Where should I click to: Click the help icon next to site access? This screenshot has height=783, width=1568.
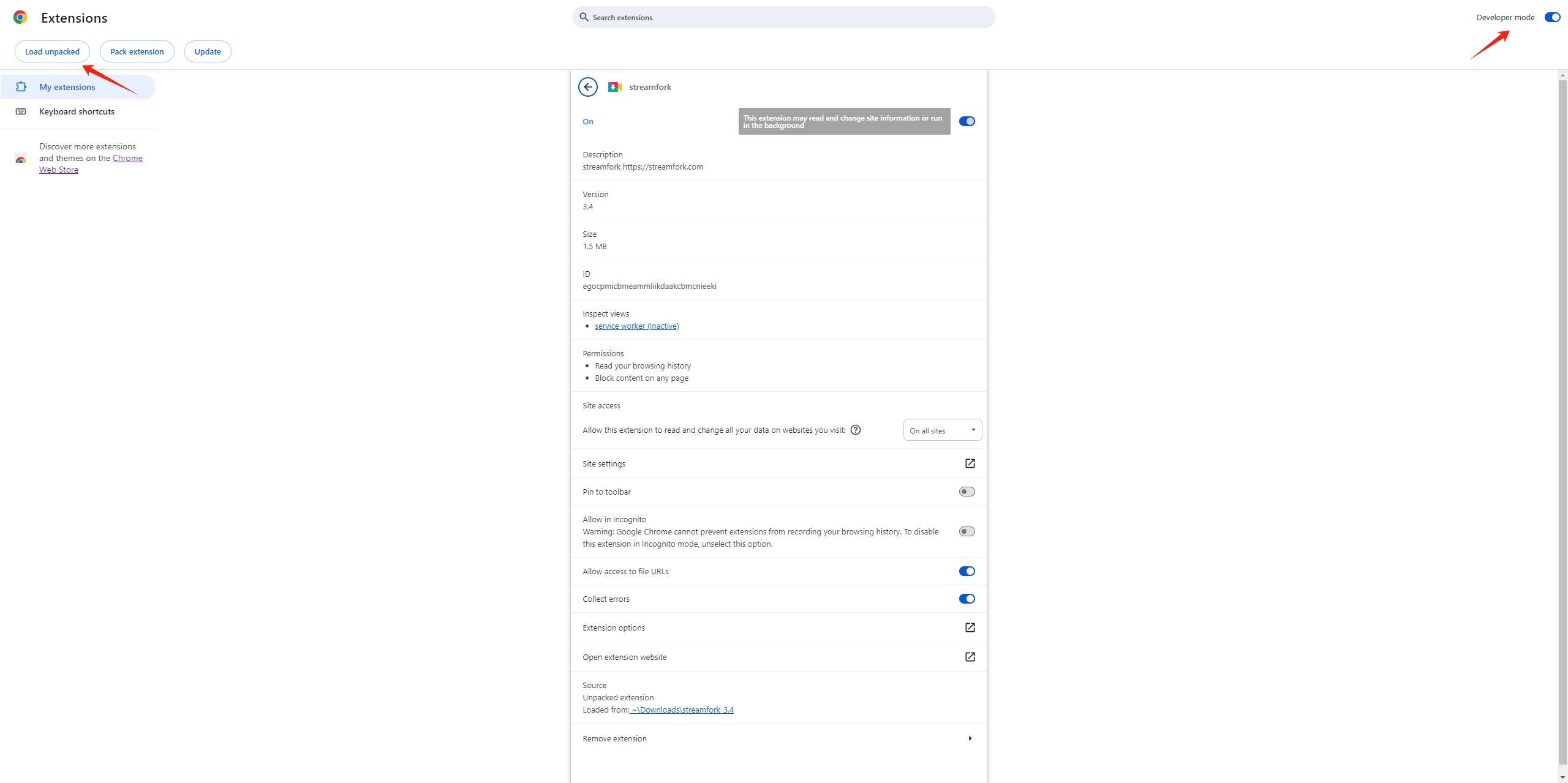coord(856,430)
